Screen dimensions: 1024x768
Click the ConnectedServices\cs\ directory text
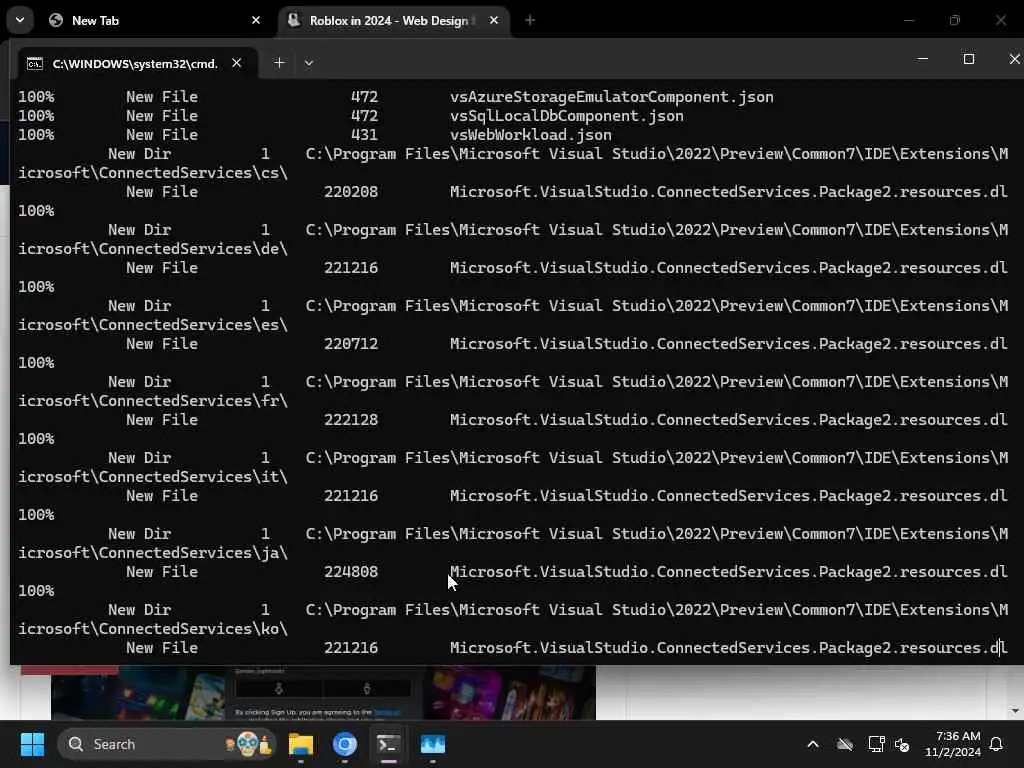tap(153, 172)
